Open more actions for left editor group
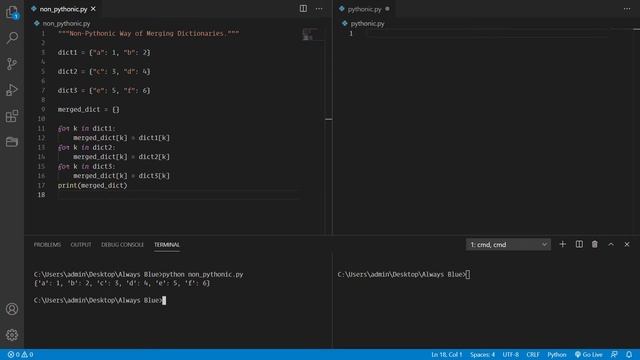The image size is (640, 360). (x=319, y=9)
